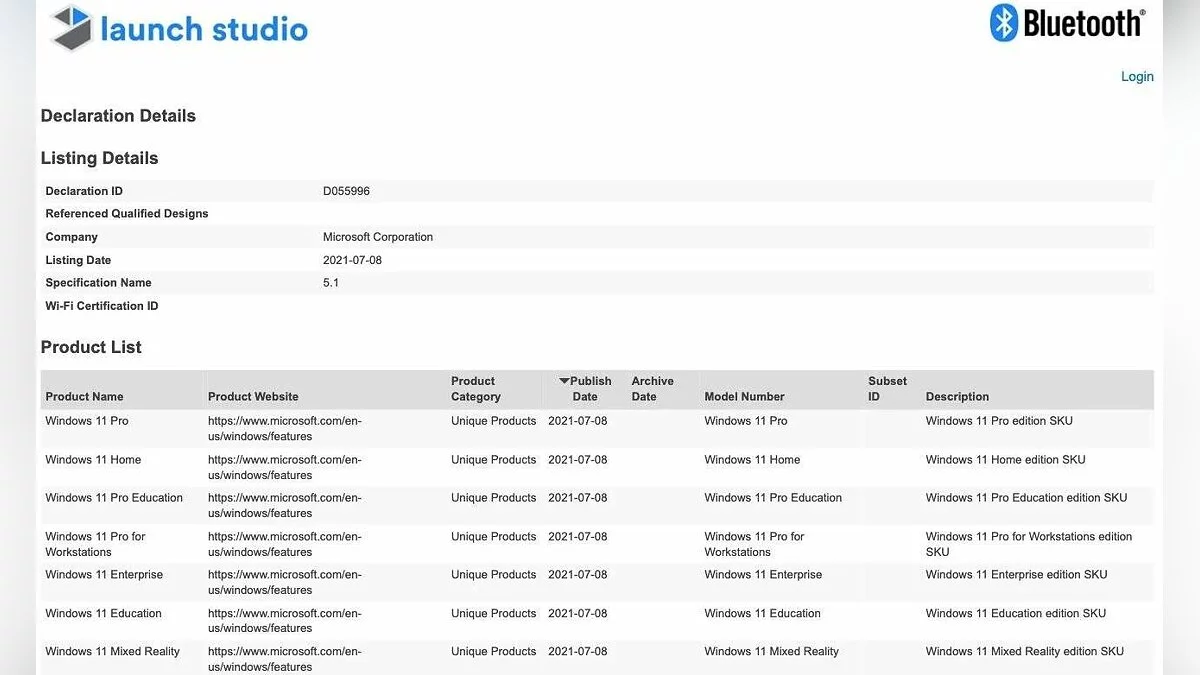Select description Windows 11 Home edition SKU
This screenshot has width=1200, height=675.
coord(1006,460)
